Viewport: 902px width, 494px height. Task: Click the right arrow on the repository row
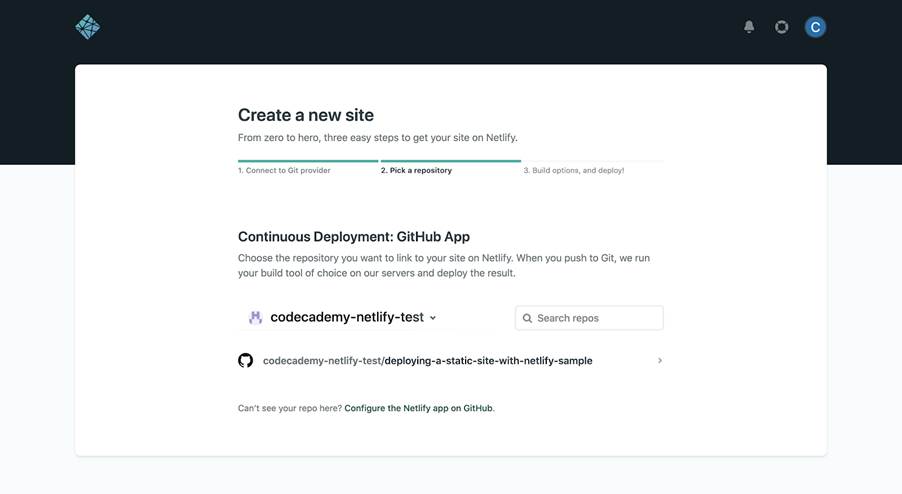[x=659, y=360]
